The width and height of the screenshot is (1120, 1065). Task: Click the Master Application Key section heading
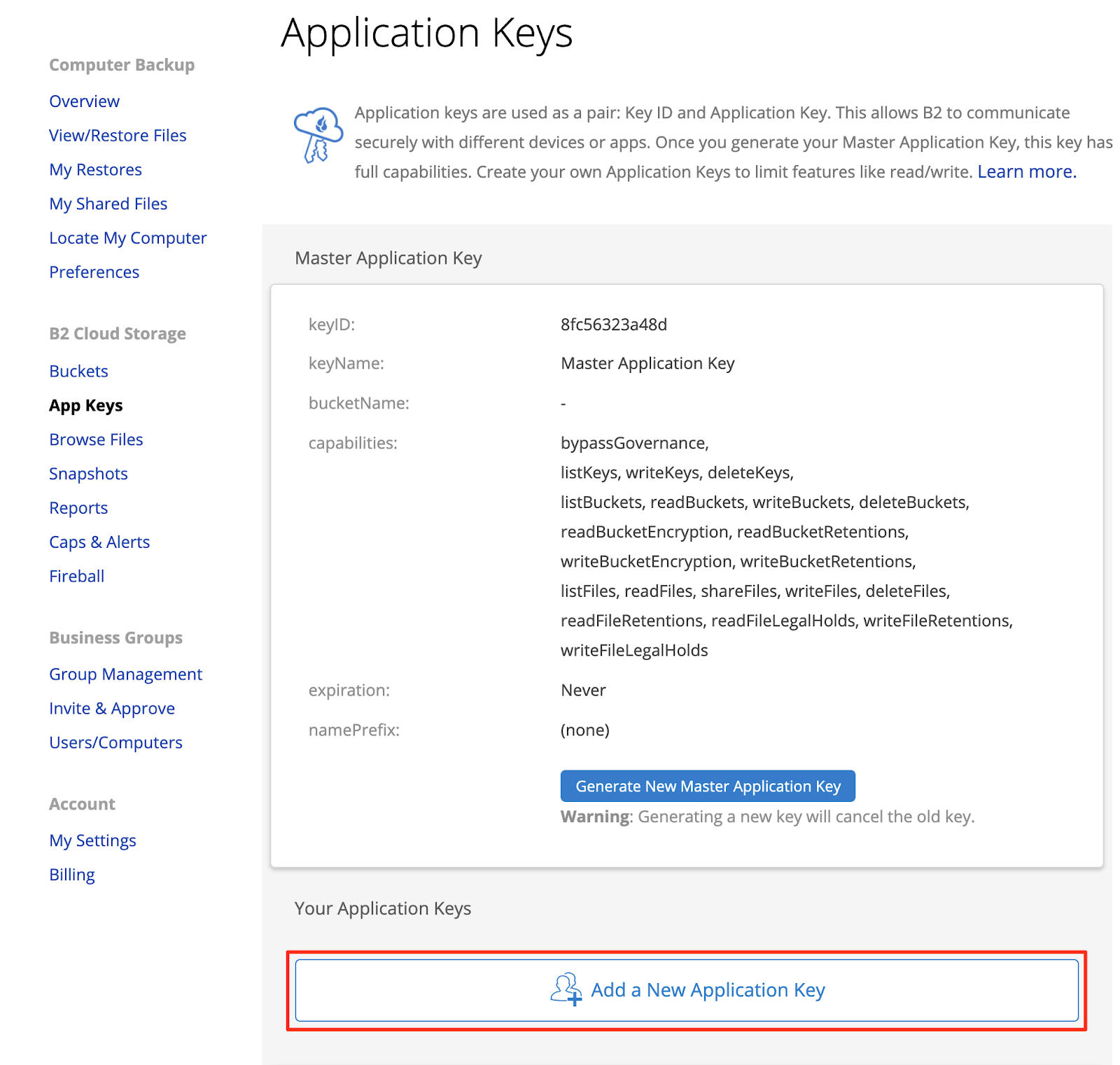[388, 258]
